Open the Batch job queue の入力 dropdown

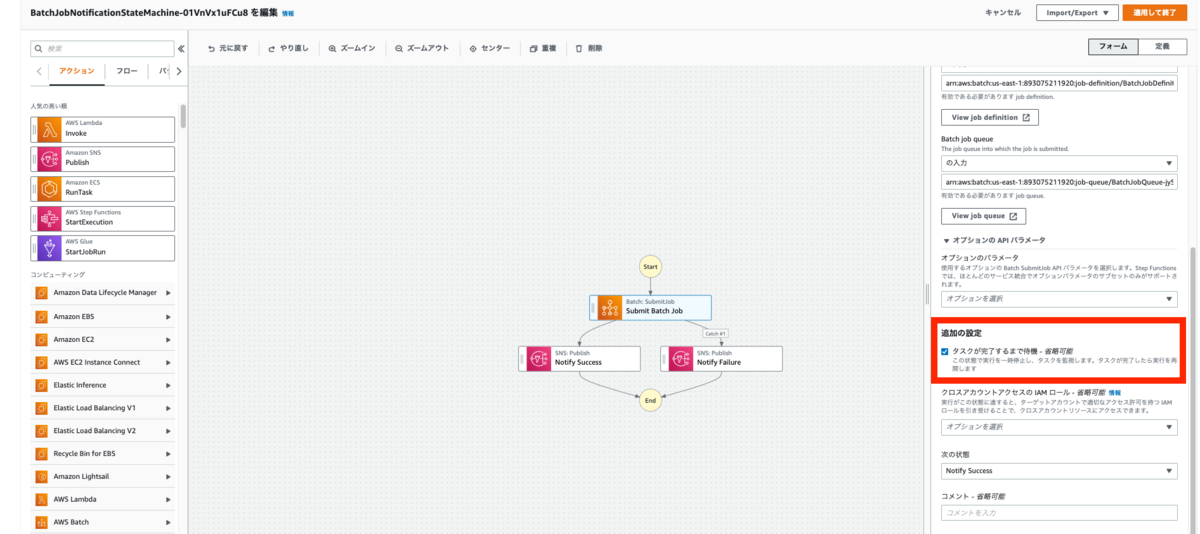1059,163
